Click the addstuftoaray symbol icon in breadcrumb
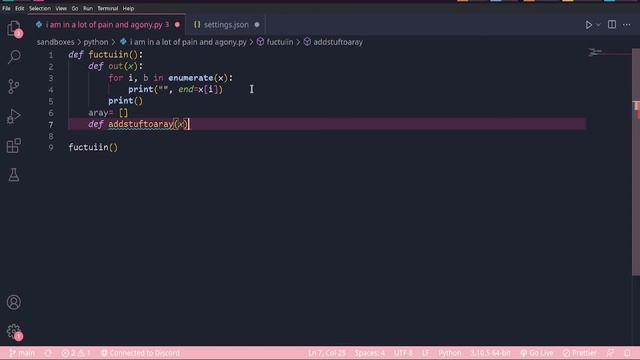Screen dimensions: 640x360 pos(307,42)
